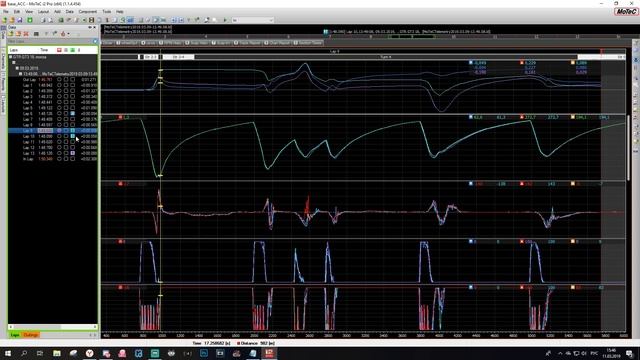Select Lap 2 main radio button
The width and height of the screenshot is (640, 360).
[x=59, y=91]
